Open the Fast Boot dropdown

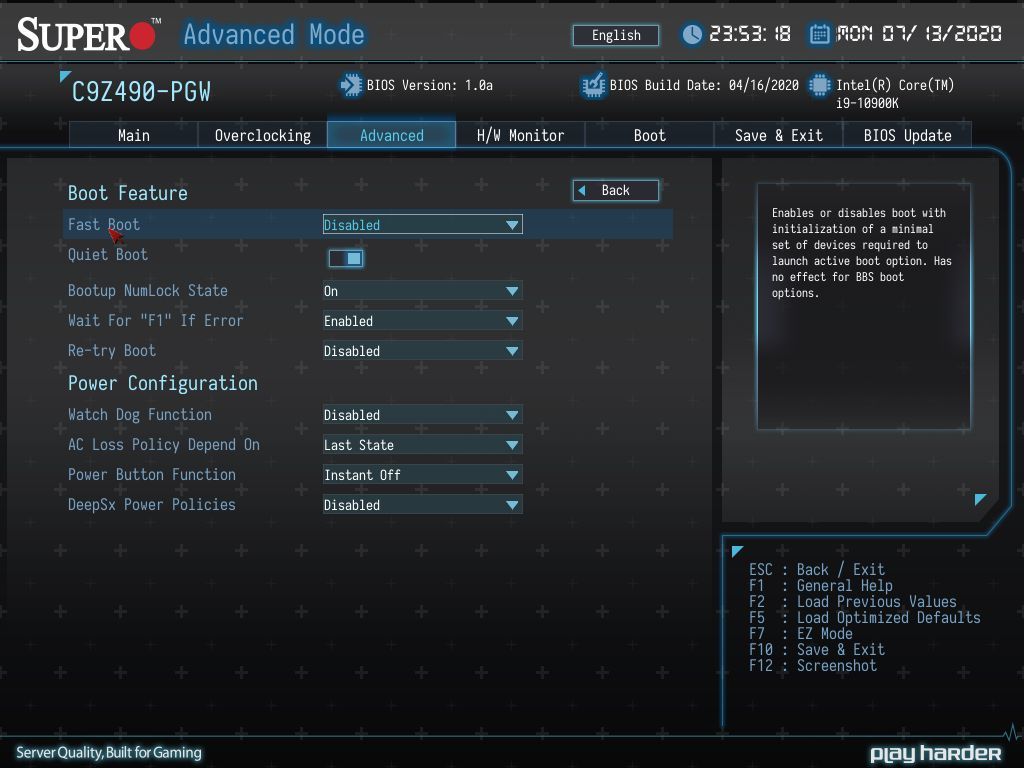coord(423,225)
